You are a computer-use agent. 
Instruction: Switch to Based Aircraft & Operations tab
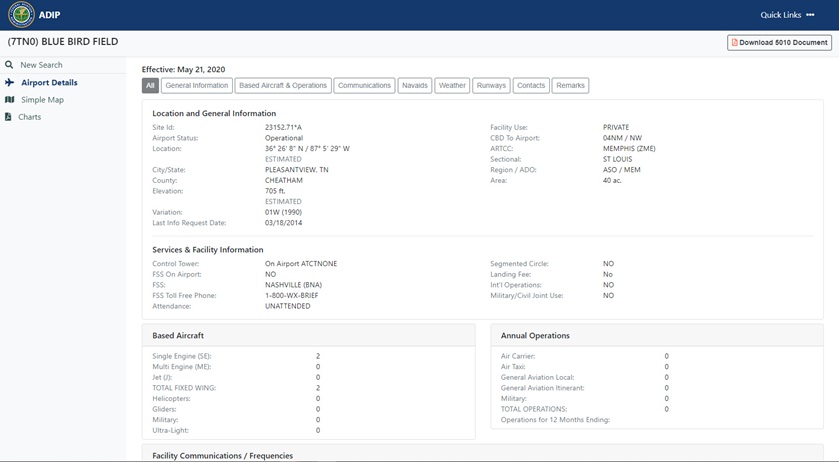point(283,86)
